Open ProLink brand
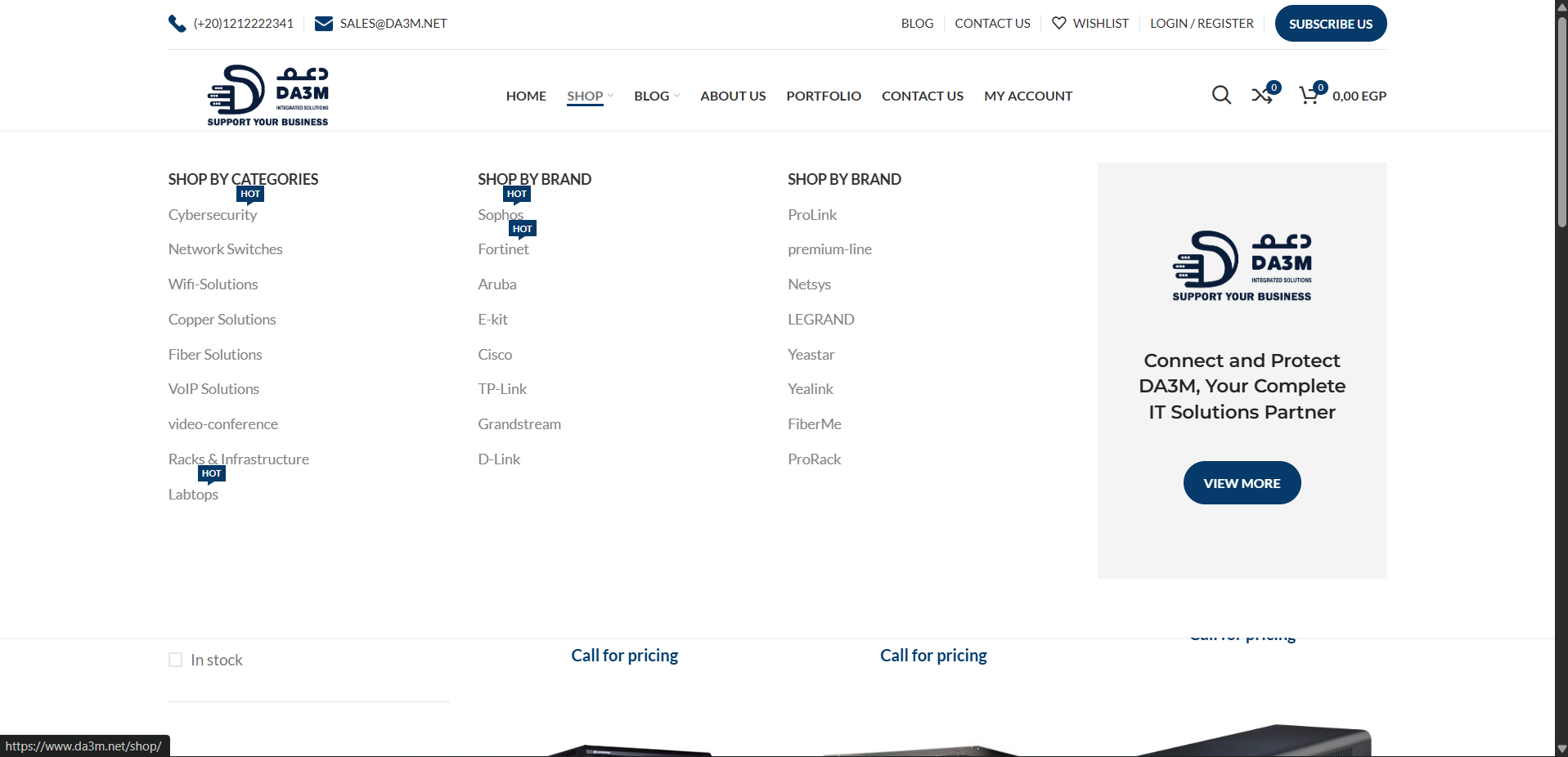 click(812, 214)
